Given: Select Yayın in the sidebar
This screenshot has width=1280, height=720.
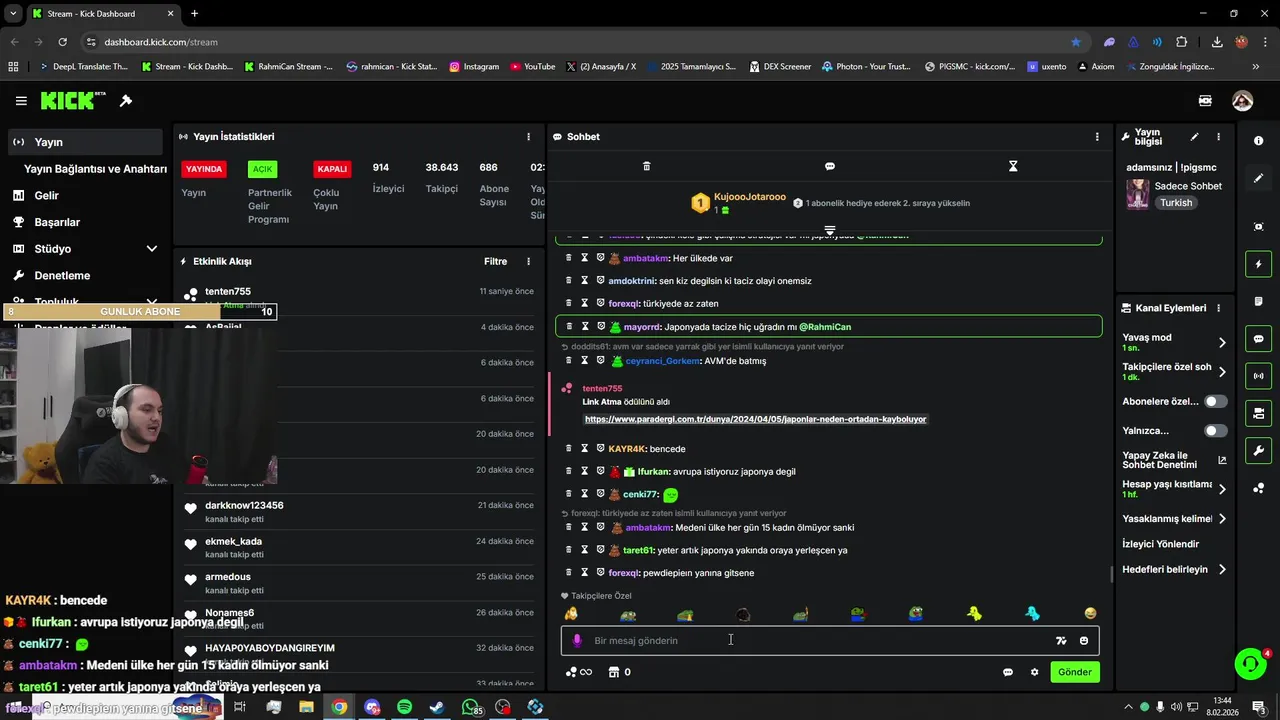Looking at the screenshot, I should pyautogui.click(x=85, y=142).
